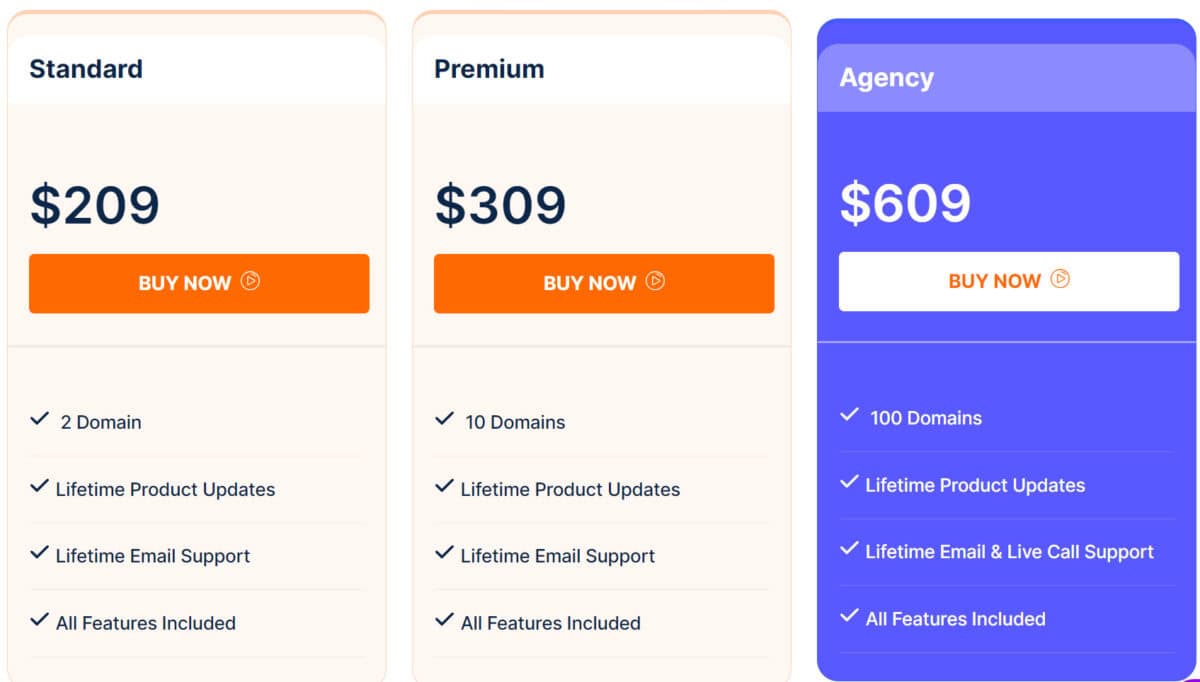Click the checkmark beside 2 Domain

(x=39, y=419)
